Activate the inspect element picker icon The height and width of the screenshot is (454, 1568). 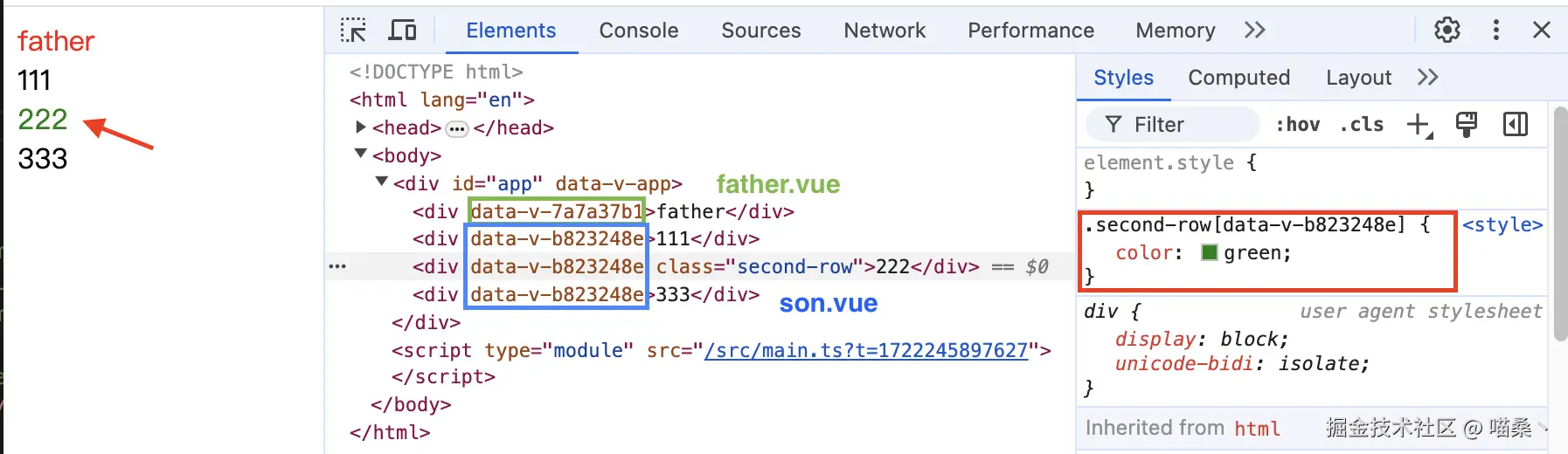coord(353,31)
